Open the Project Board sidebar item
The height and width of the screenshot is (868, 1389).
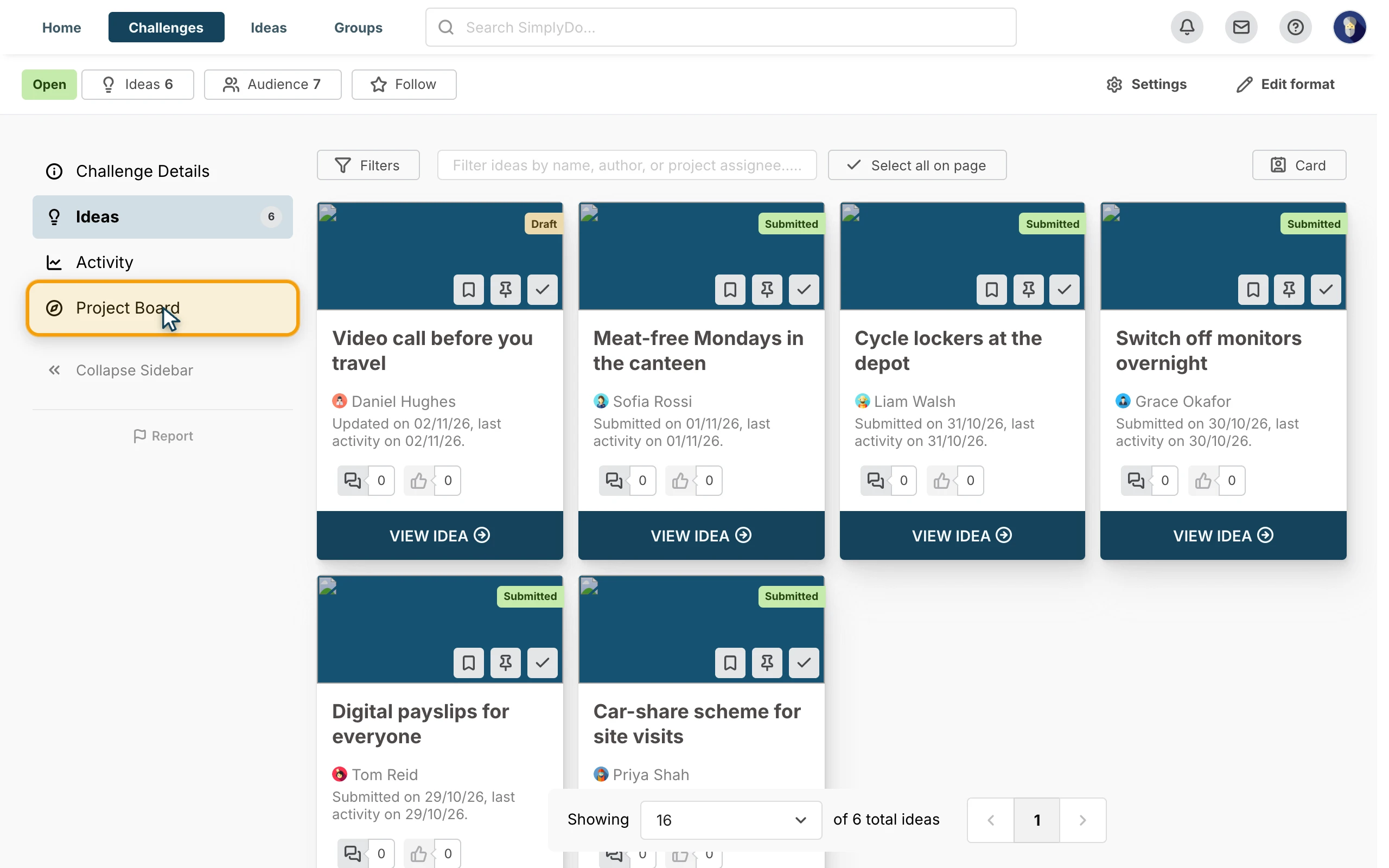[x=162, y=308]
